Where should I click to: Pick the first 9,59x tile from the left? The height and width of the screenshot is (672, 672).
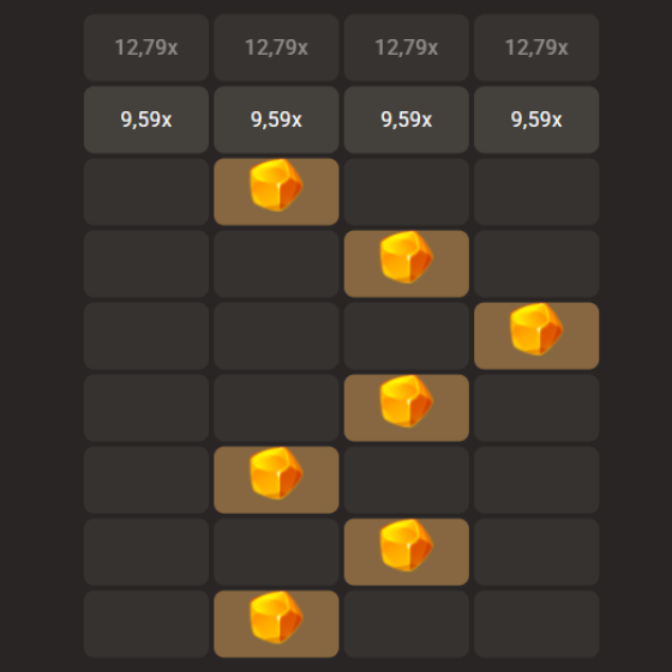[146, 119]
